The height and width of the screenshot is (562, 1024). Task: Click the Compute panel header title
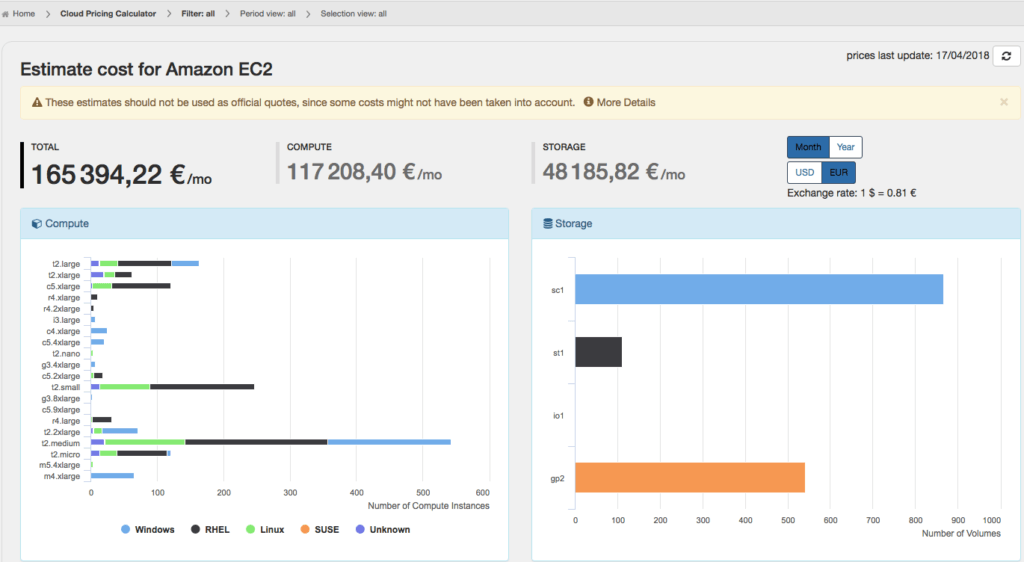click(67, 224)
